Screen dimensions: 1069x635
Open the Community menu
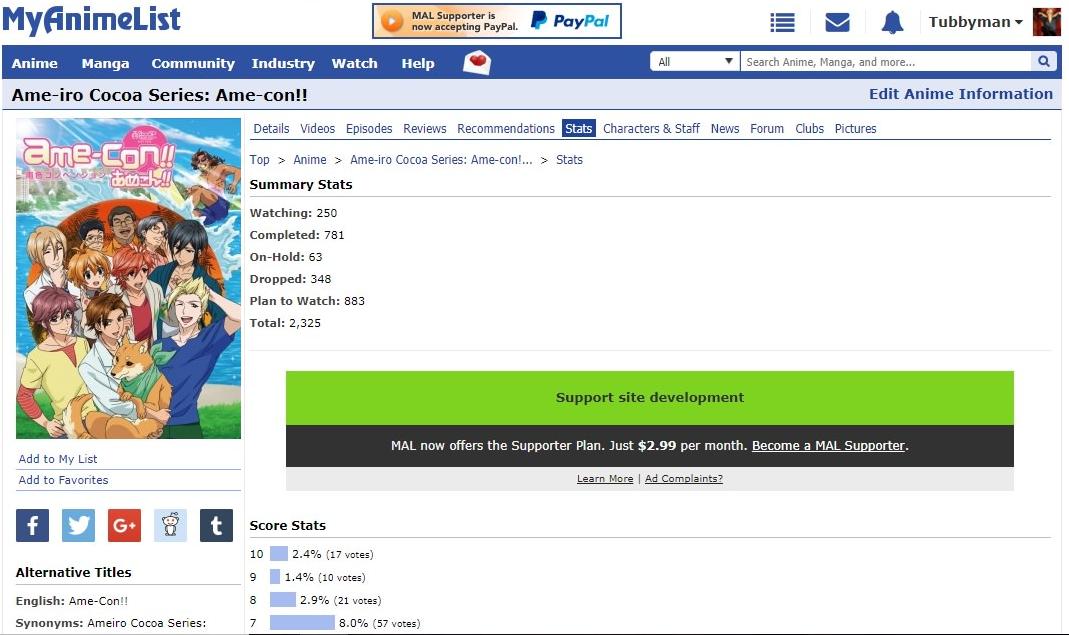tap(193, 63)
